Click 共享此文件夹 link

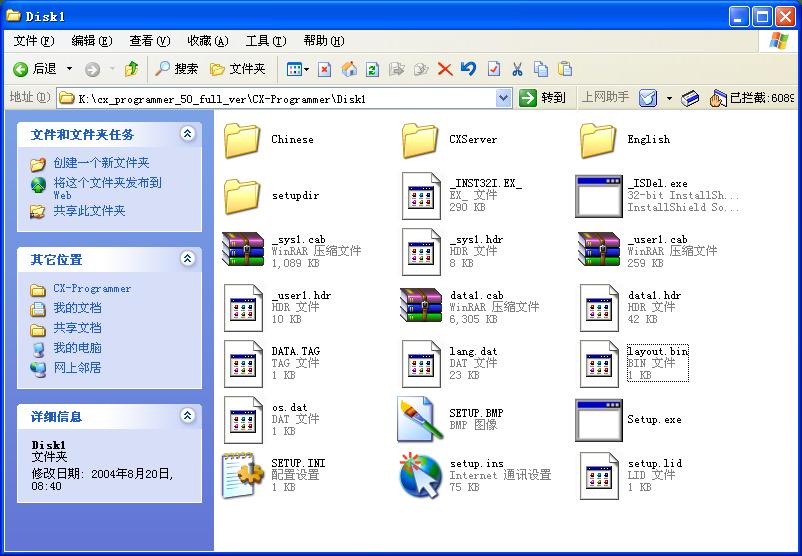pyautogui.click(x=90, y=211)
